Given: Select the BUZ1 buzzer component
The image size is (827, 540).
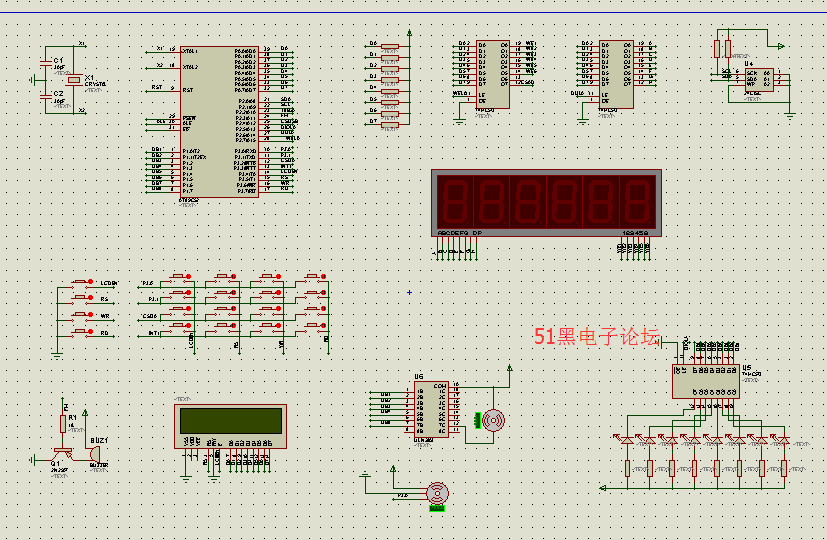Looking at the screenshot, I should click(94, 454).
